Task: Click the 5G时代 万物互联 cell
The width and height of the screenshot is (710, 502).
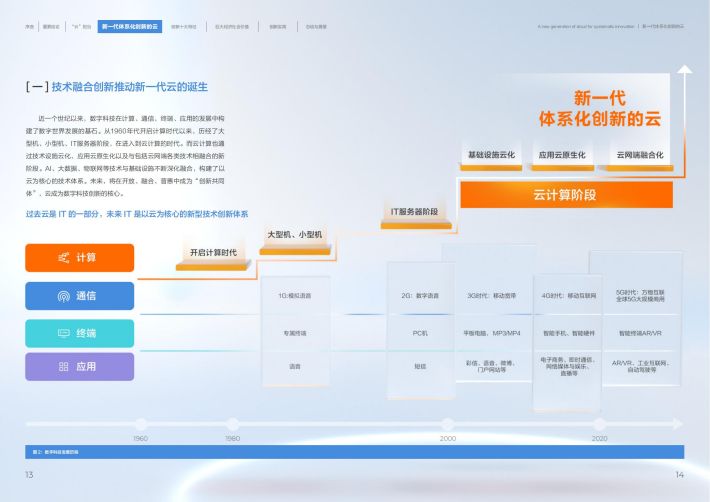Action: tap(640, 296)
